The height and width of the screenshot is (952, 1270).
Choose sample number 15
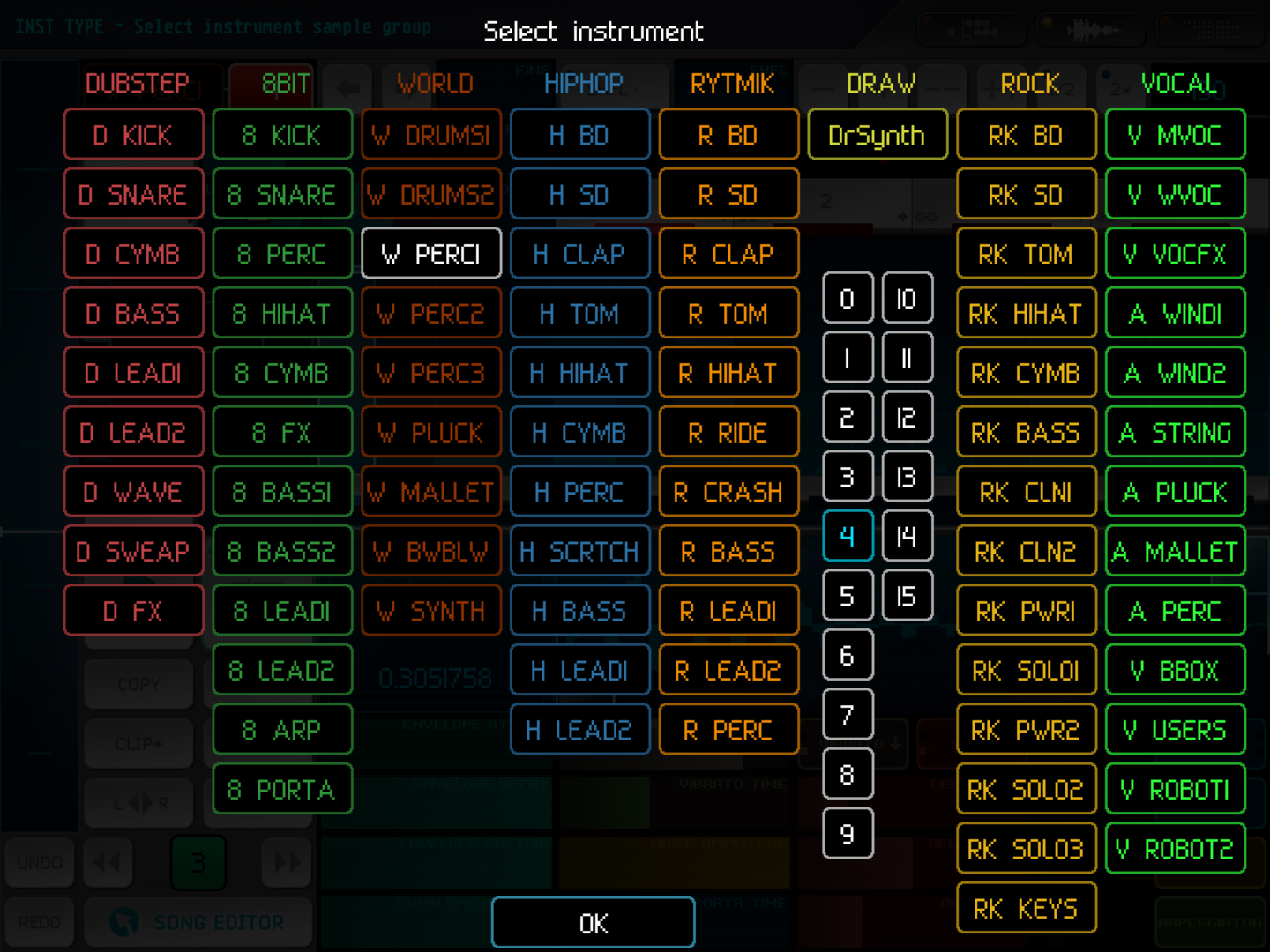click(x=907, y=596)
